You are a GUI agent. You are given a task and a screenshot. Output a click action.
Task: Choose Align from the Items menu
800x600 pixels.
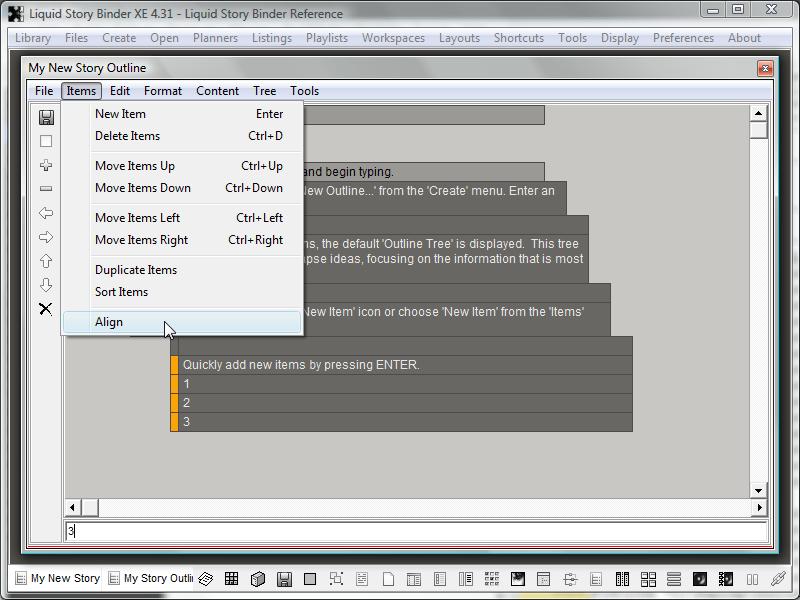tap(109, 322)
